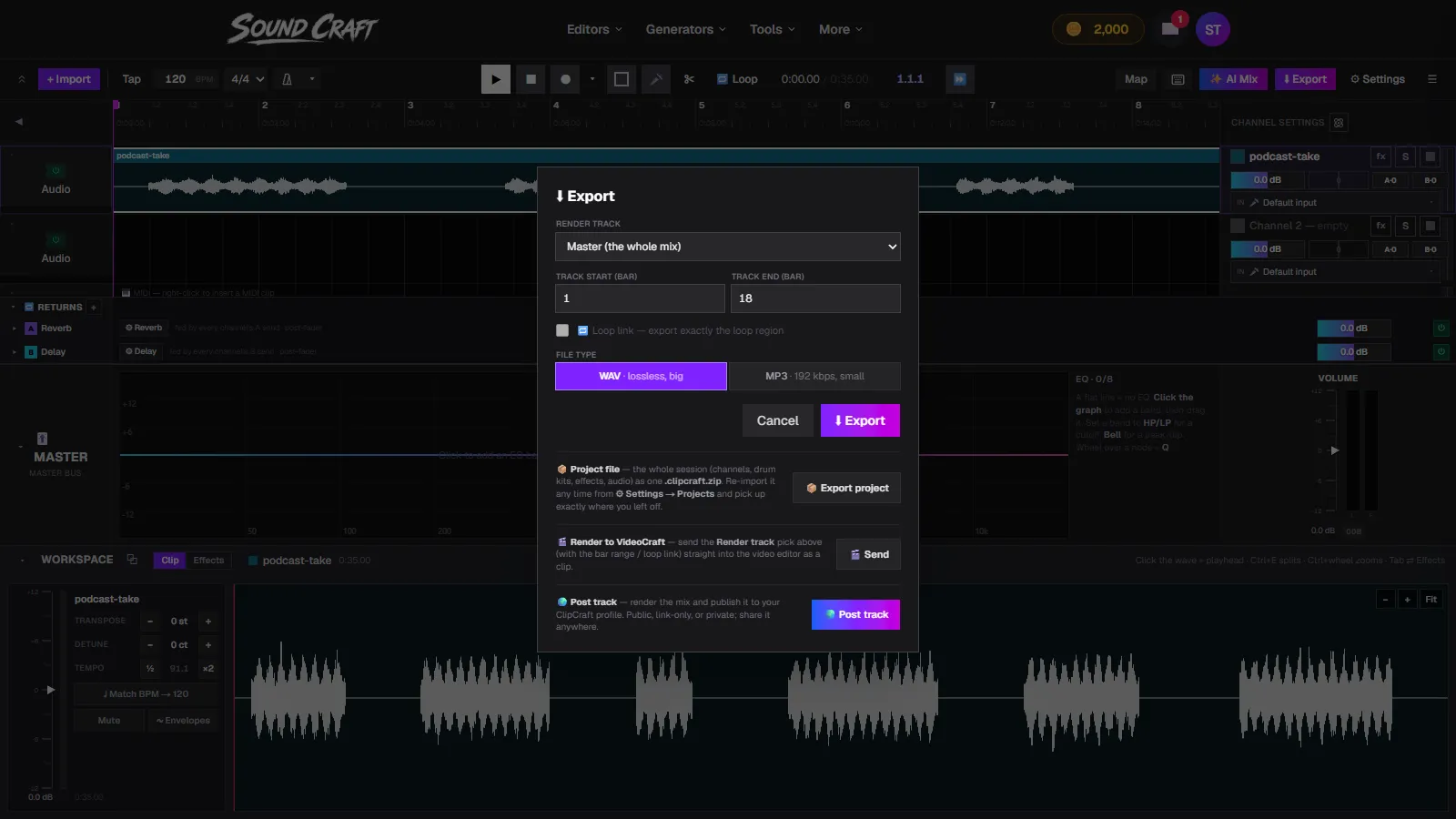Image resolution: width=1456 pixels, height=819 pixels.
Task: Select the WAV lossless file type
Action: point(641,376)
